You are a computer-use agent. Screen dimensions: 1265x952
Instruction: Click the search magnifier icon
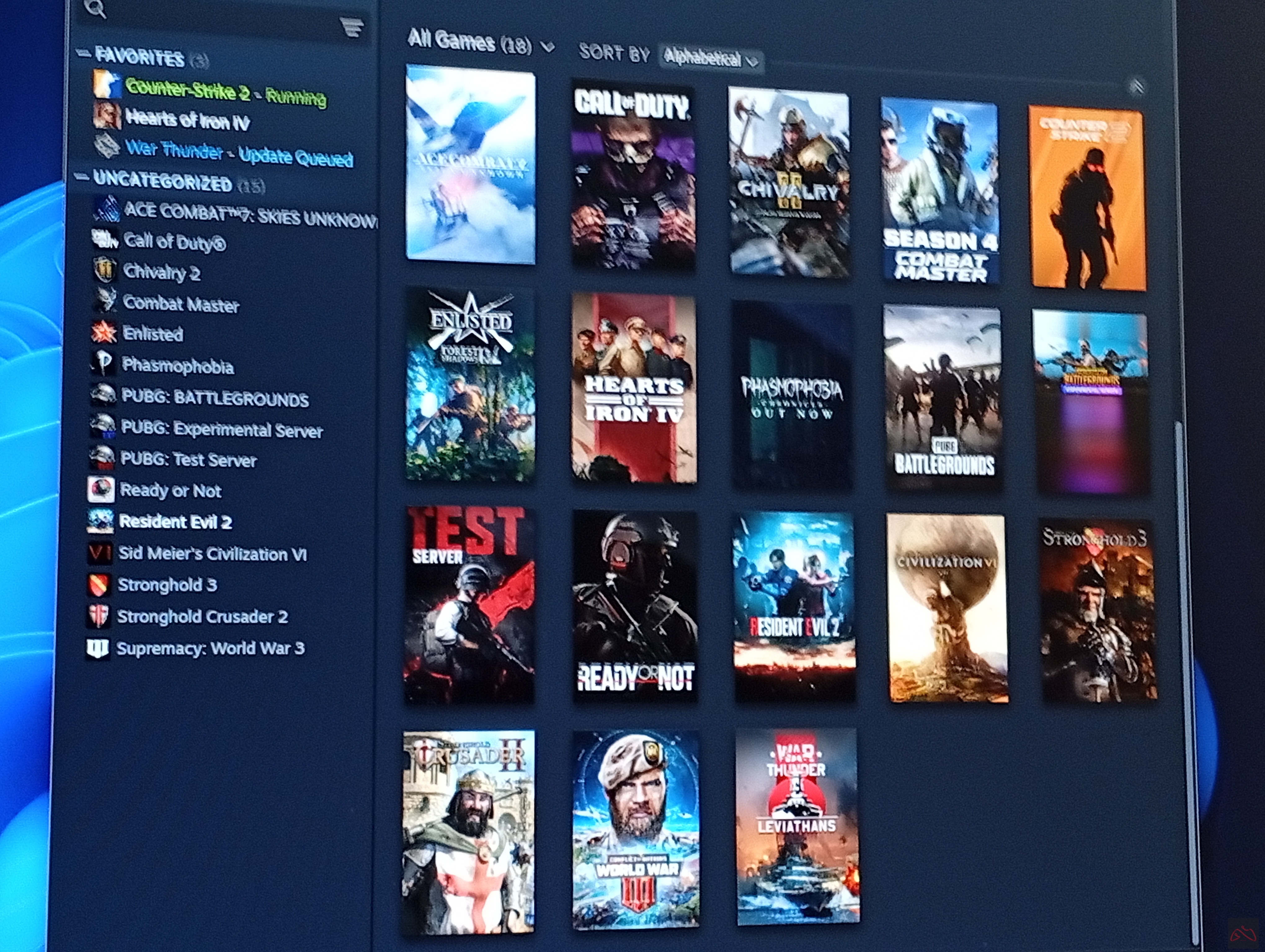point(95,8)
